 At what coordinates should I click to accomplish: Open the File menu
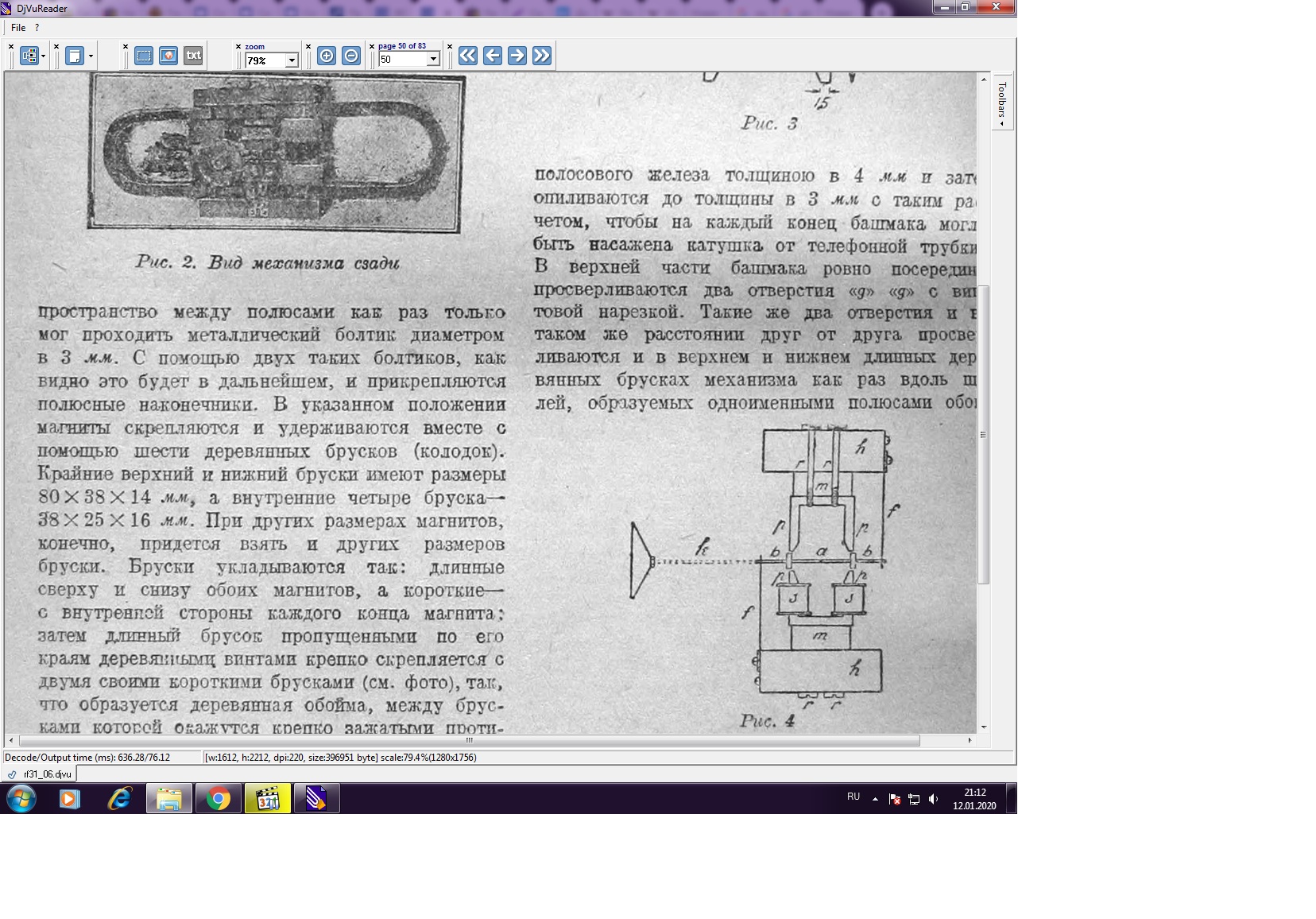[18, 28]
